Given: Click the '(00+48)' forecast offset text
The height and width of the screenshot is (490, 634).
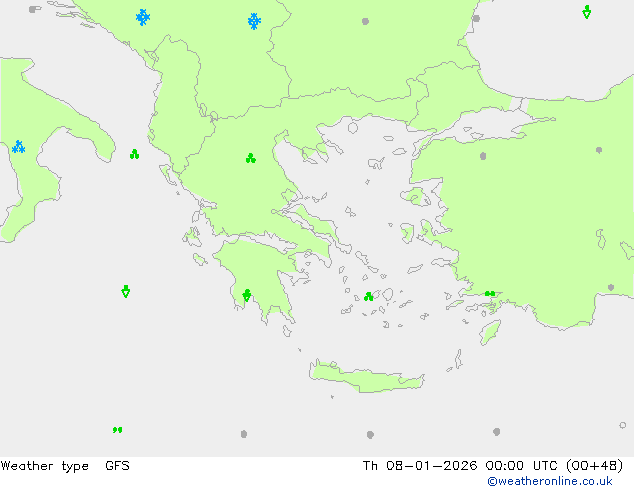Looking at the screenshot, I should point(594,466).
